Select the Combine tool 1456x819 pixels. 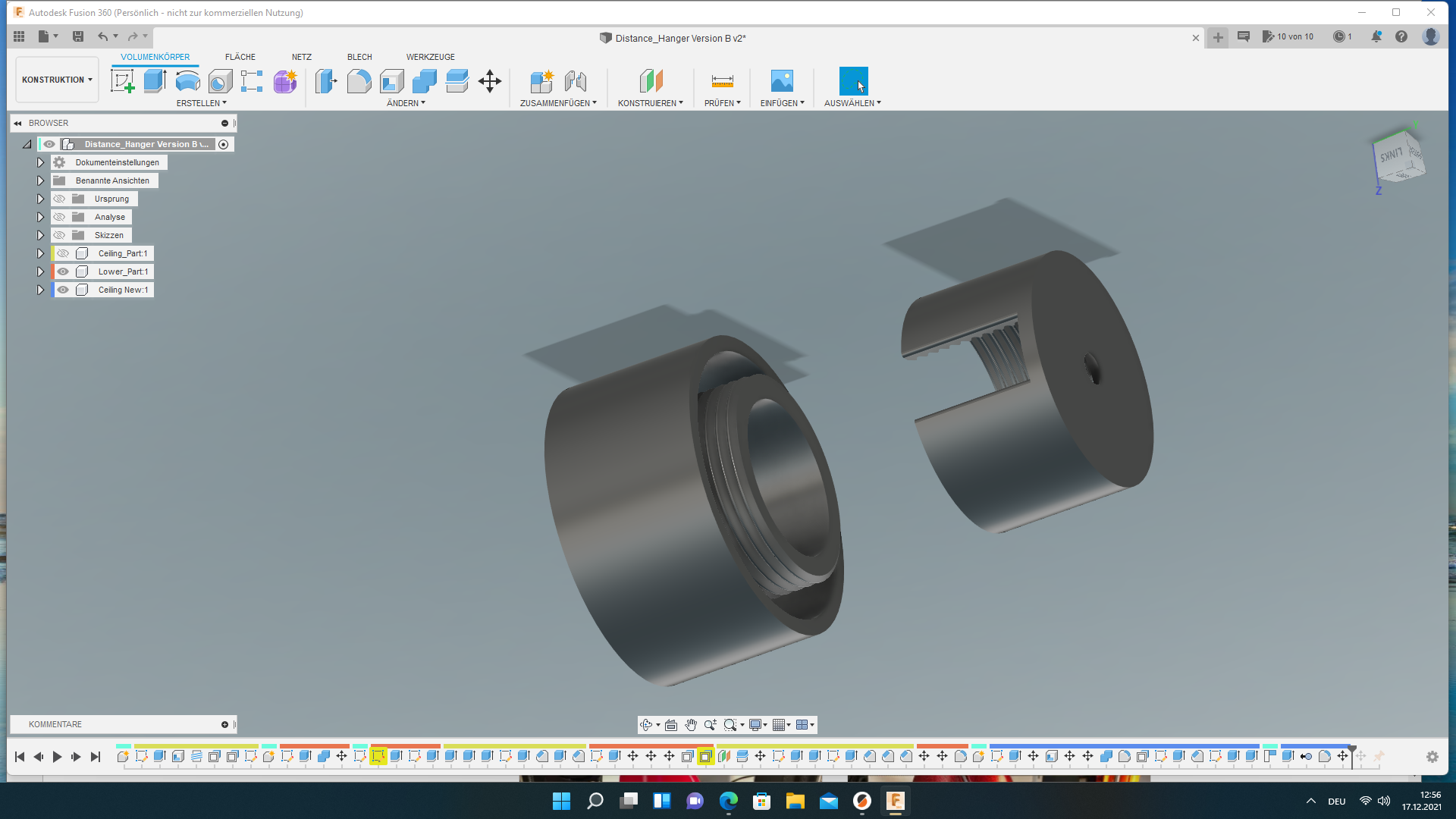point(424,81)
